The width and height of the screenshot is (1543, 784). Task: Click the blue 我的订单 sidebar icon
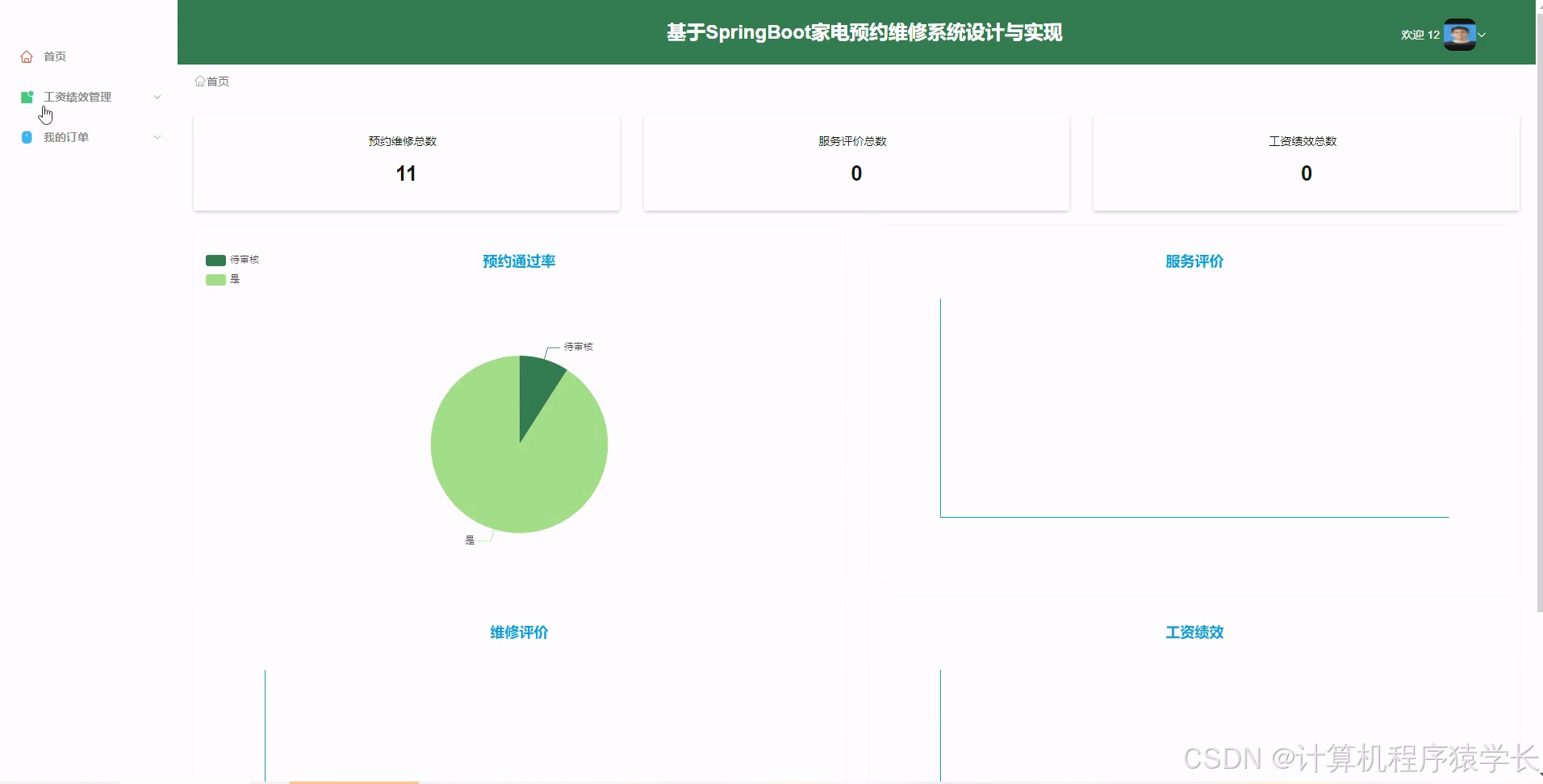(27, 137)
